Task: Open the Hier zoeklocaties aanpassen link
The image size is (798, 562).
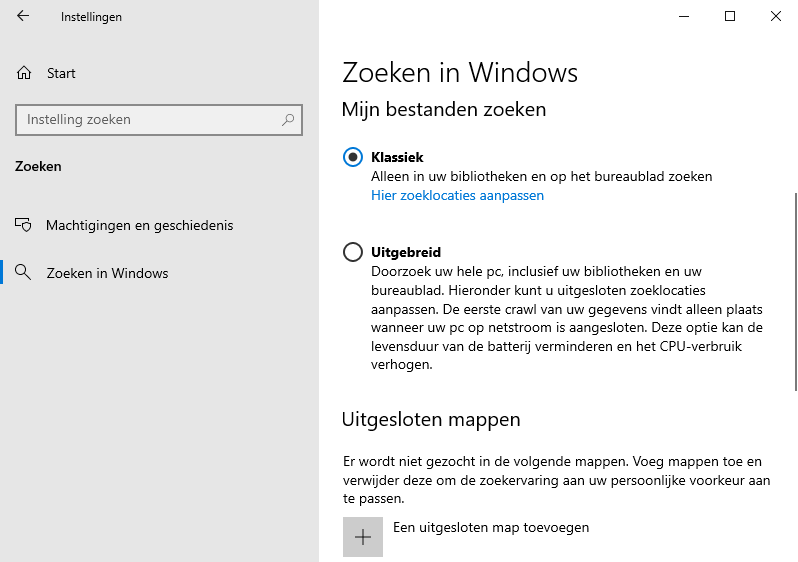Action: click(457, 196)
